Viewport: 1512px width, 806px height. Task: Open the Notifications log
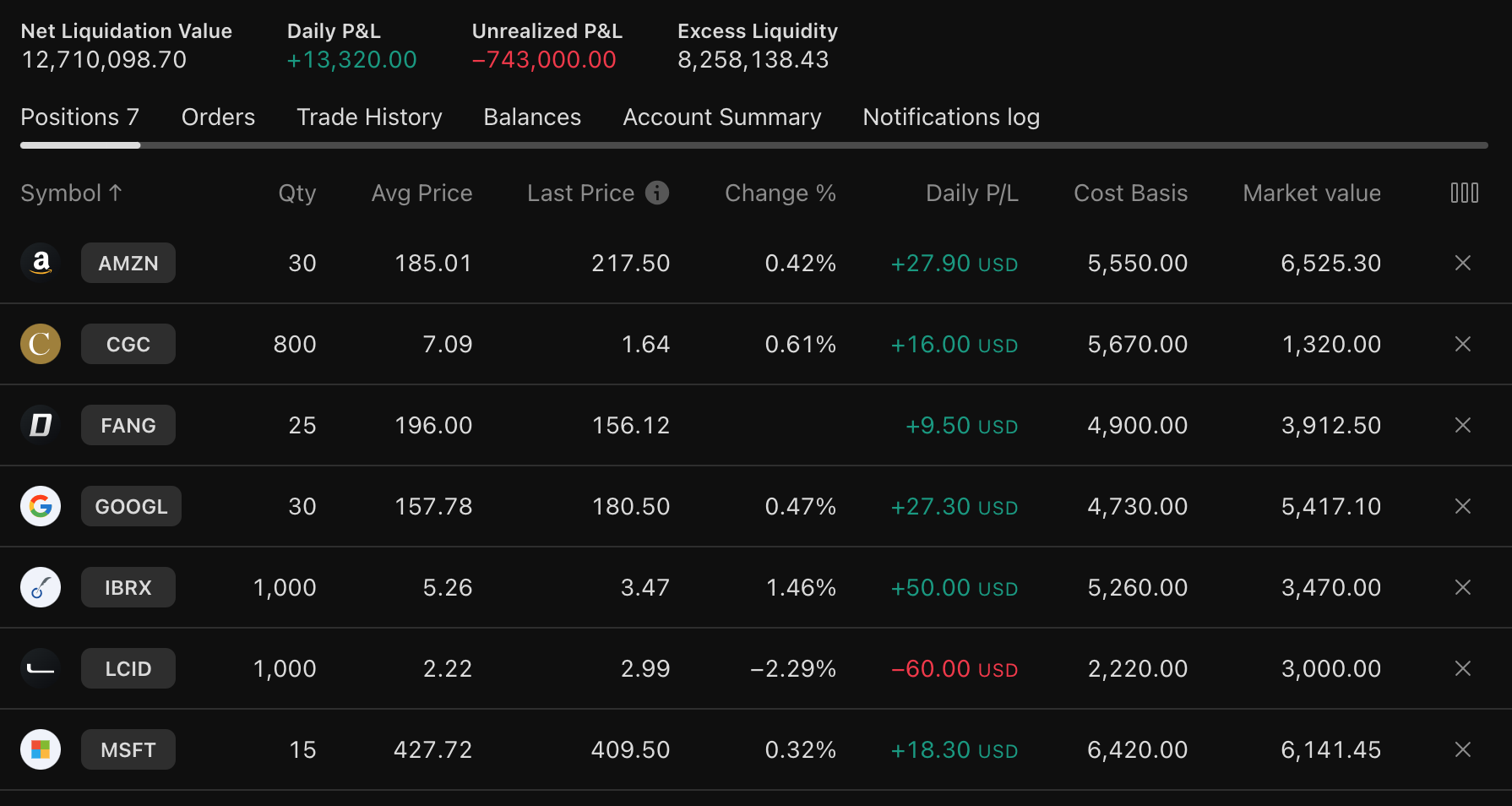point(950,117)
